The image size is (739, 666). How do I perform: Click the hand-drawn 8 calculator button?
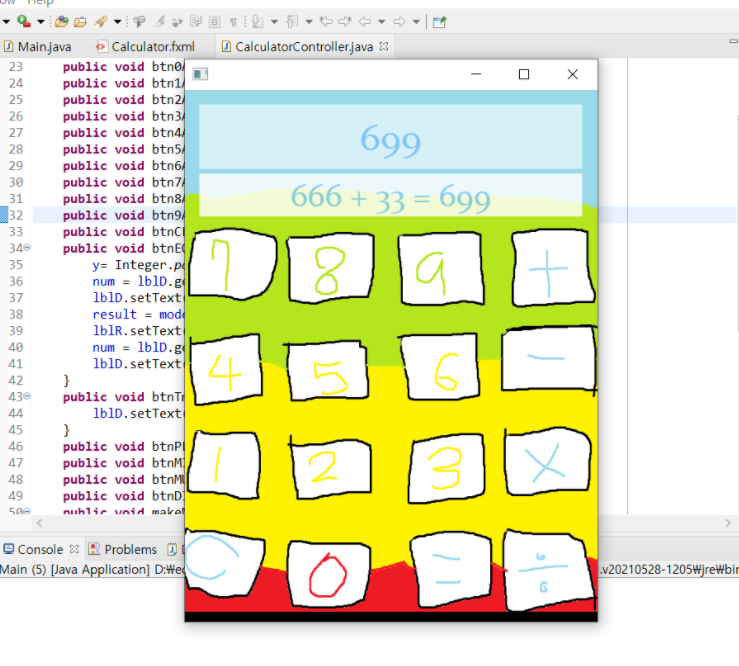(x=330, y=267)
